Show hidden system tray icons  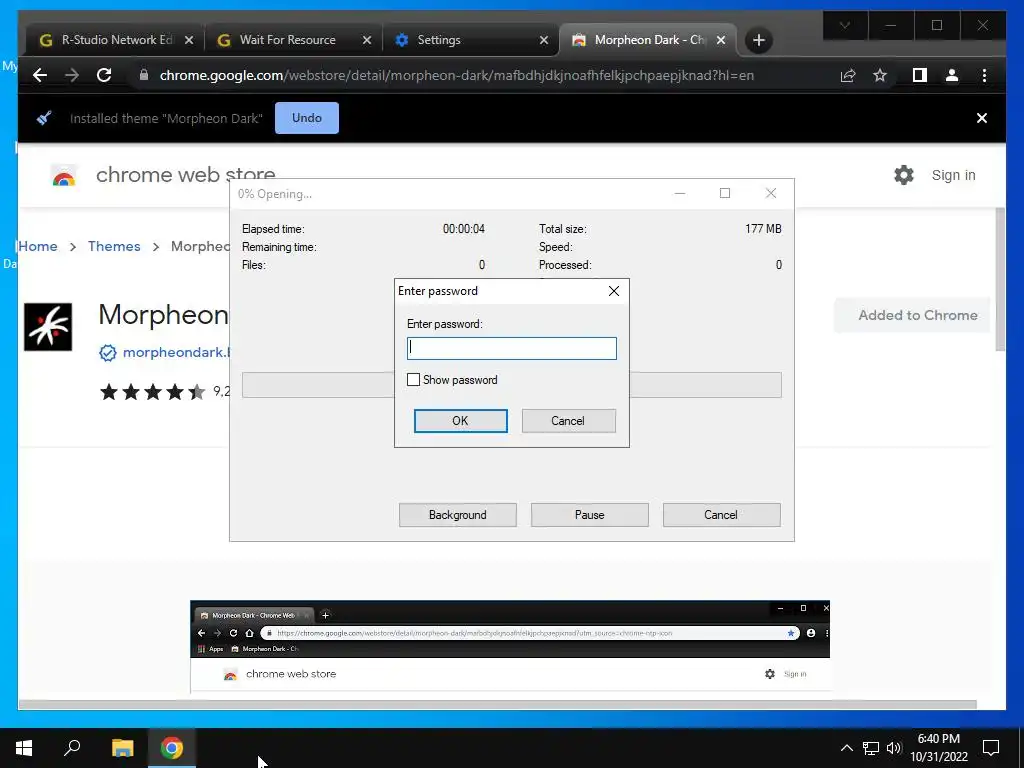846,748
